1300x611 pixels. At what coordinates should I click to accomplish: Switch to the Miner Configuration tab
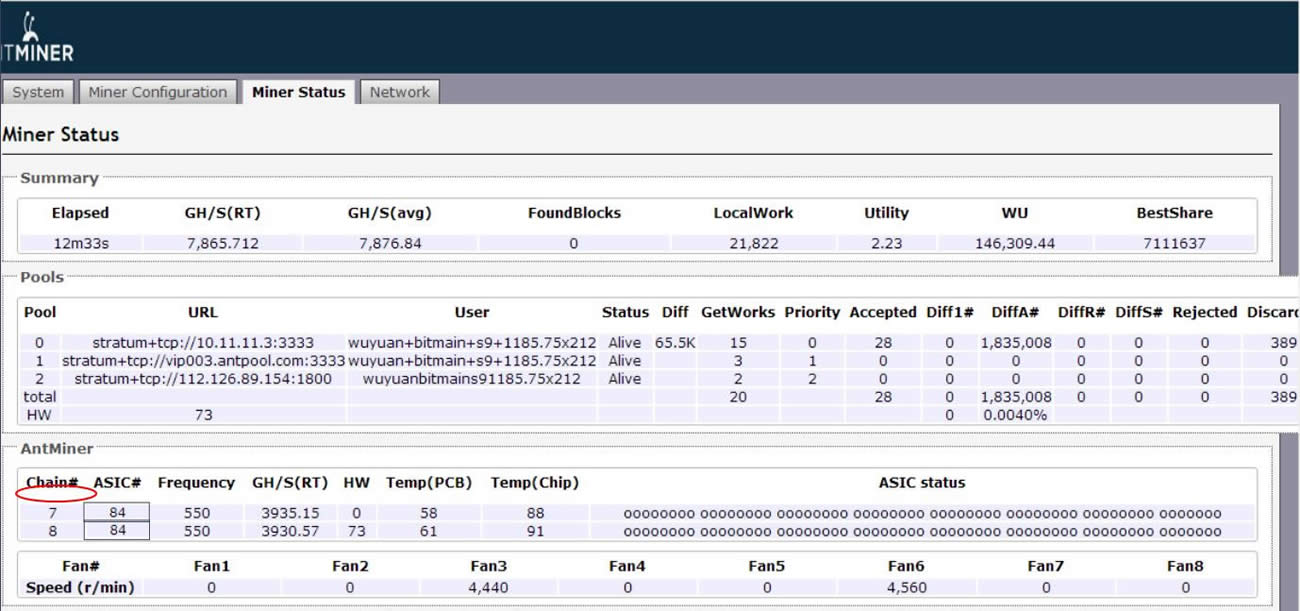click(158, 92)
